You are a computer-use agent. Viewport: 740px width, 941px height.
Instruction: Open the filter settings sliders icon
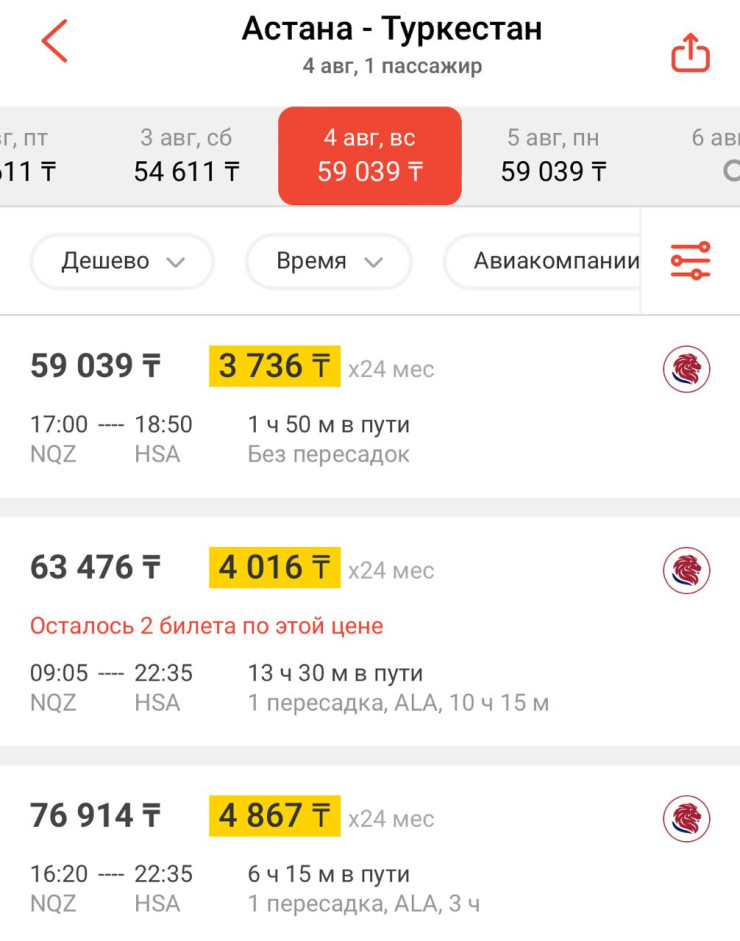tap(690, 260)
